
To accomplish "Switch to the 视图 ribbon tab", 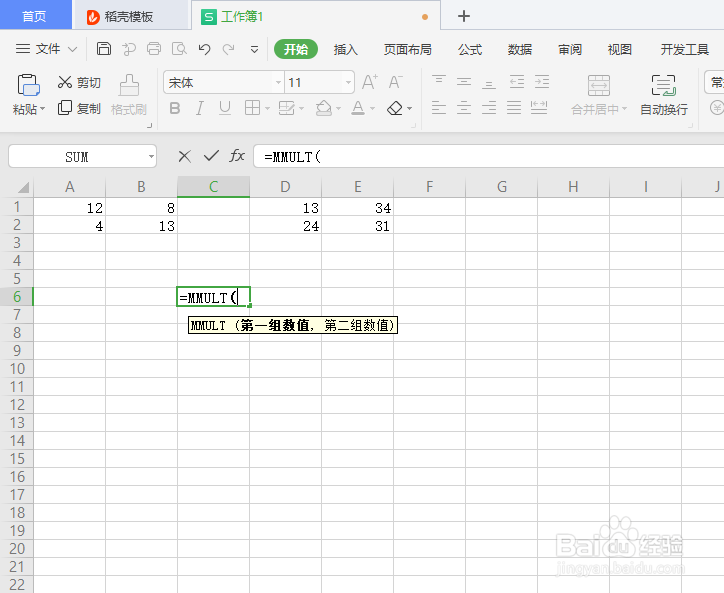I will 619,49.
